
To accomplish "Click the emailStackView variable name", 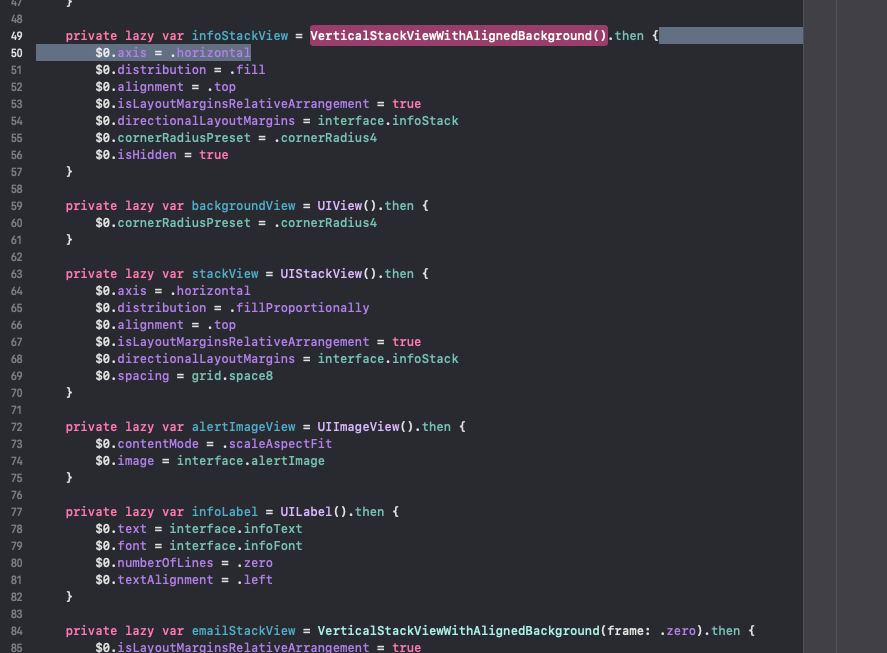I will 243,630.
